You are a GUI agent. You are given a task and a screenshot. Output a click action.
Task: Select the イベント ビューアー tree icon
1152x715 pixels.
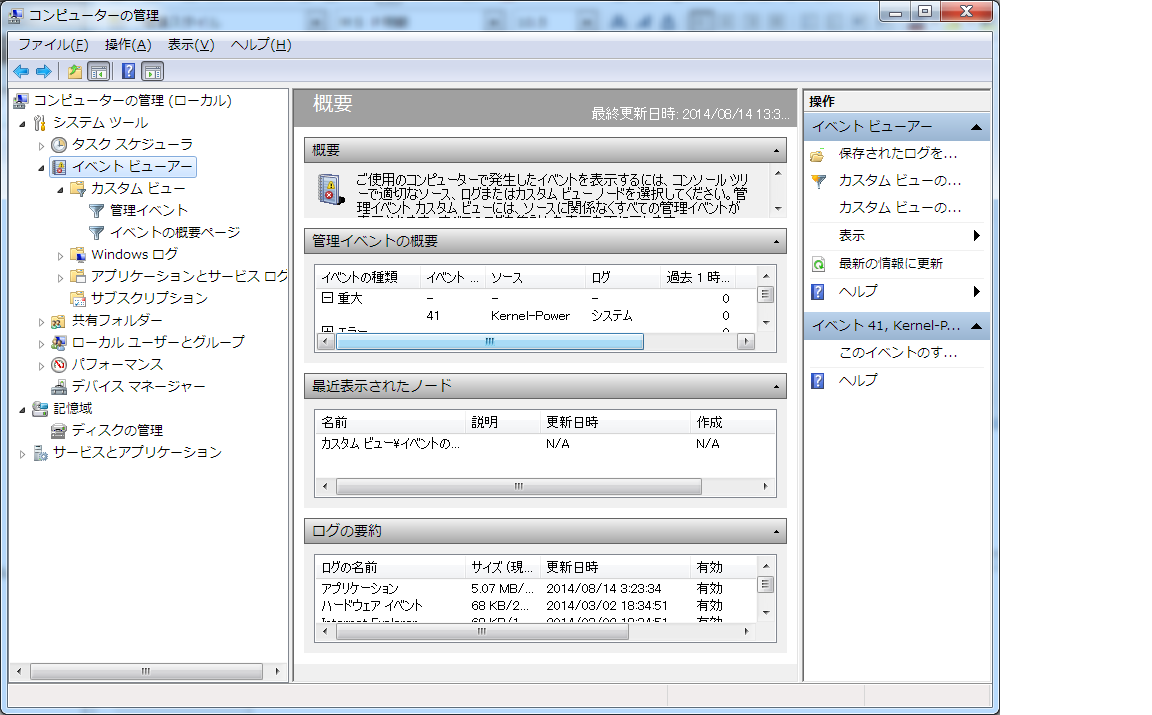tap(60, 167)
